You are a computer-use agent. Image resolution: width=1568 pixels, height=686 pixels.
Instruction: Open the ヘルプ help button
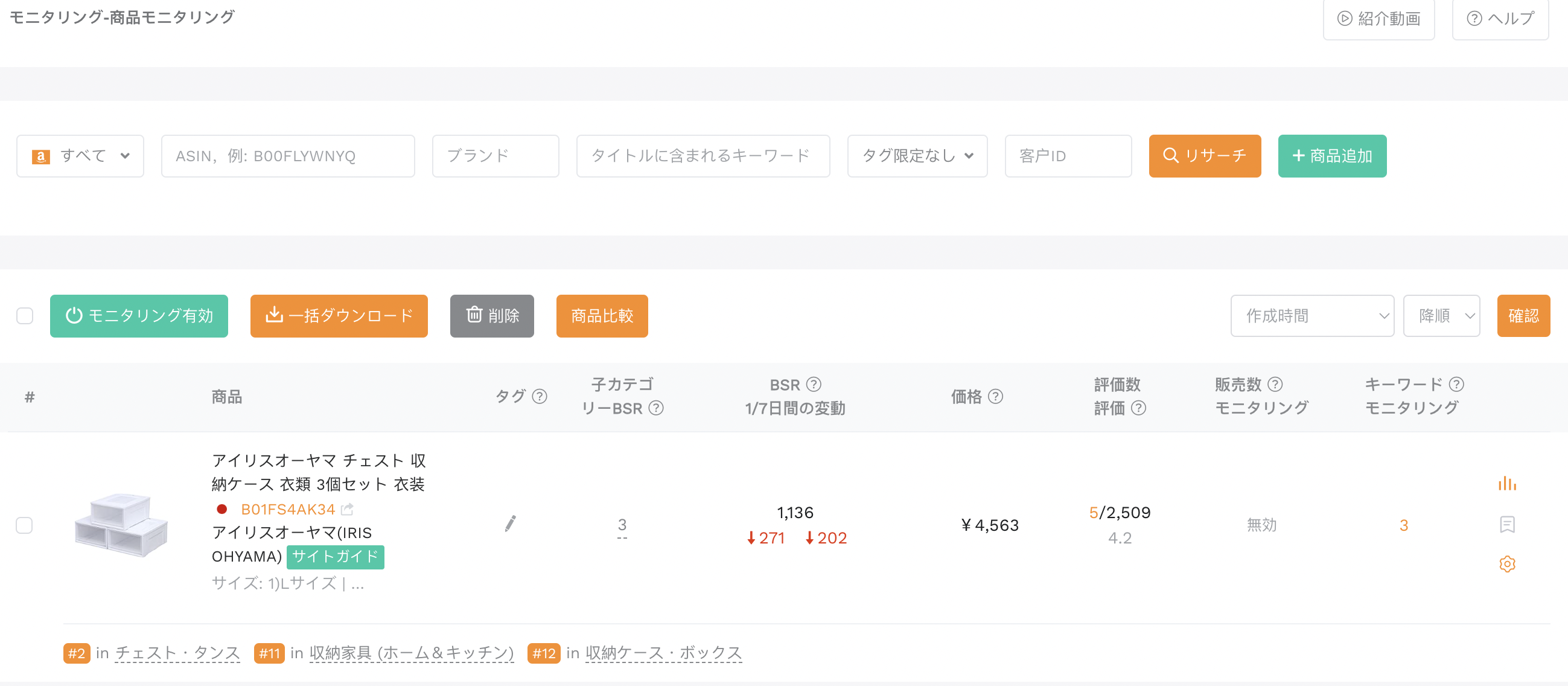1500,19
